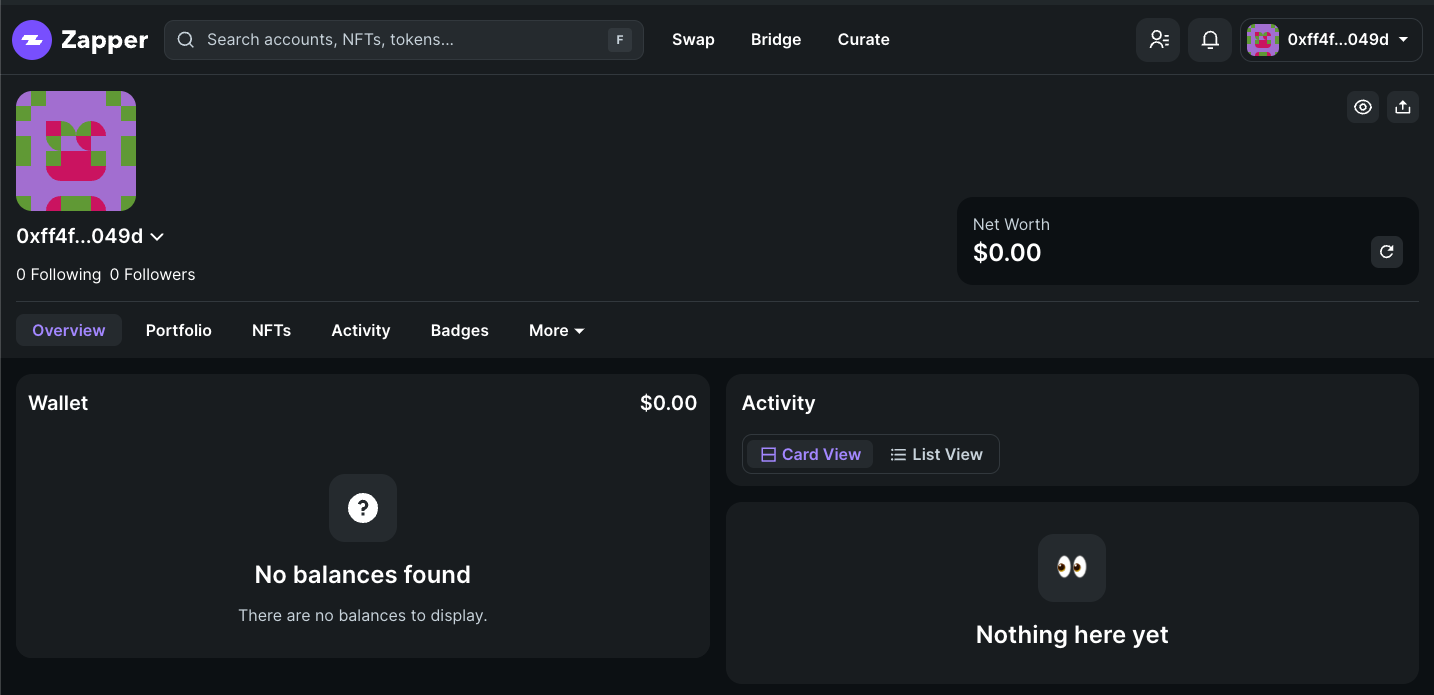Select the Overview tab
The height and width of the screenshot is (695, 1434).
point(69,330)
